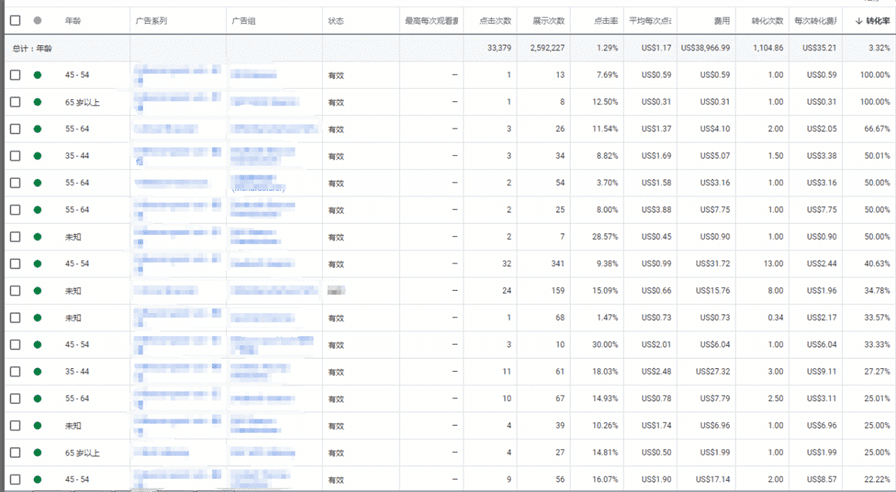Tick the select-all checkbox in the header
The image size is (896, 492).
pyautogui.click(x=15, y=20)
